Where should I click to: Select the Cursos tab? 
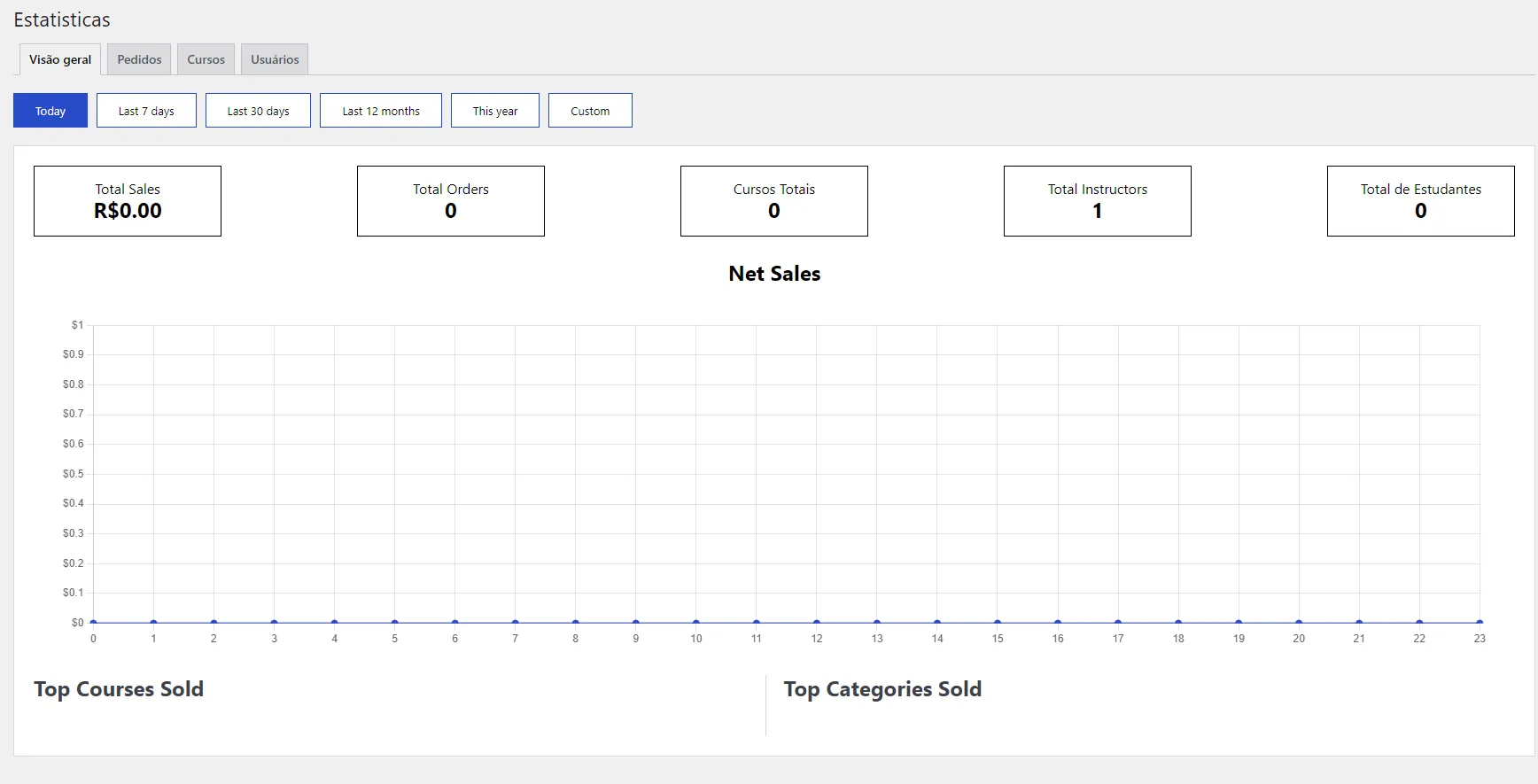(206, 59)
